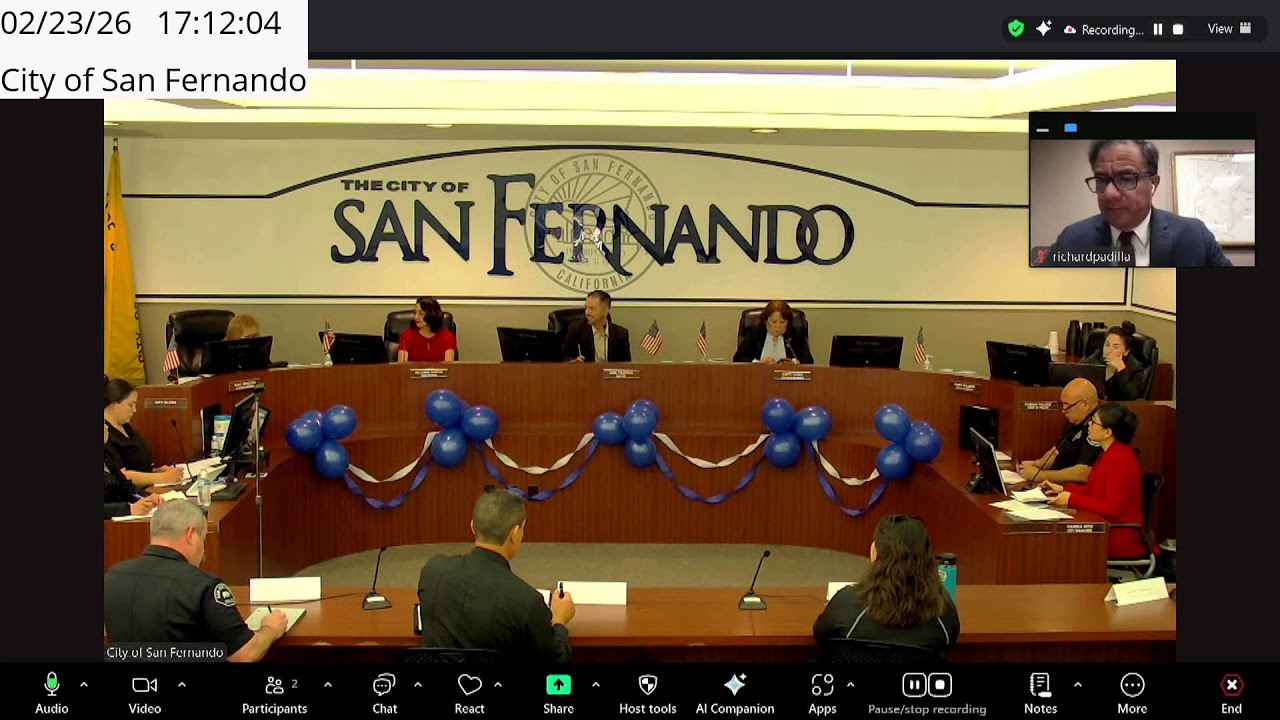Open sharing options caret next to Share
The width and height of the screenshot is (1280, 720).
pos(596,685)
